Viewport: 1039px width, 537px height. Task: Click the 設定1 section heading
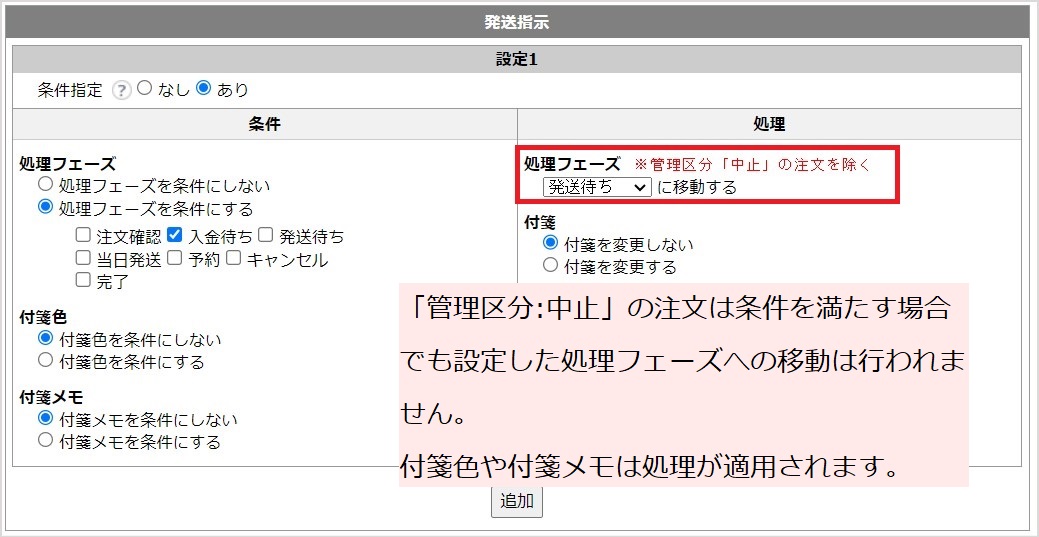coord(517,59)
